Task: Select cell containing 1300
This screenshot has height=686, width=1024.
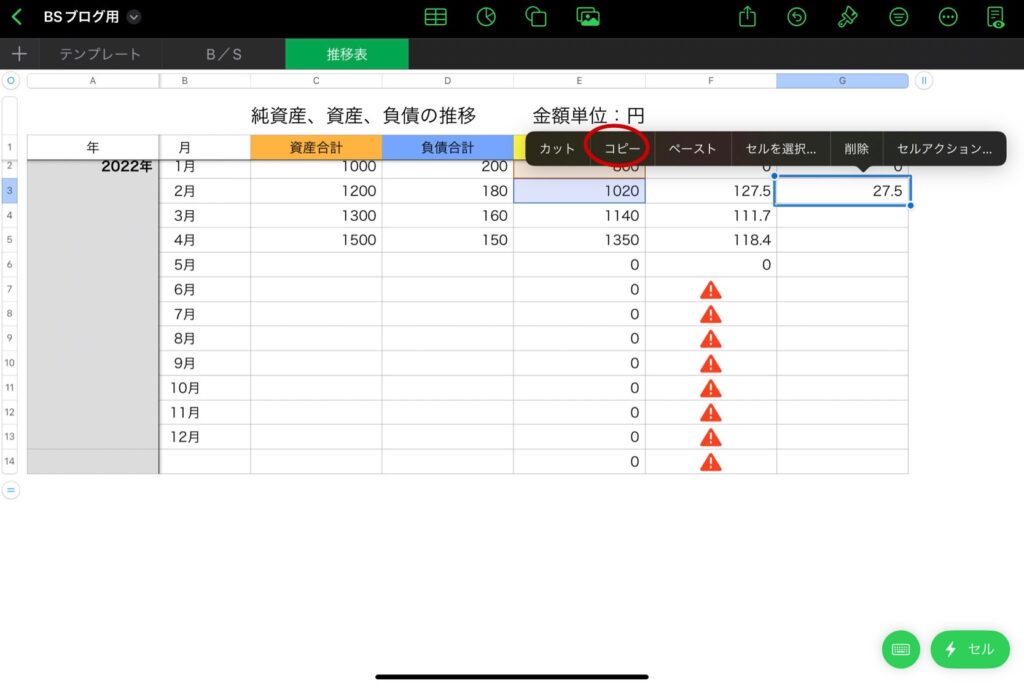Action: pyautogui.click(x=316, y=216)
